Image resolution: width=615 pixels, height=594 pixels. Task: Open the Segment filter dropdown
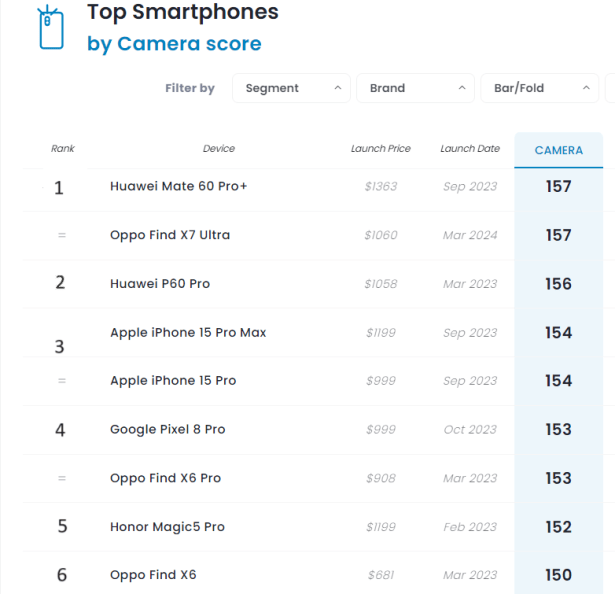point(291,88)
